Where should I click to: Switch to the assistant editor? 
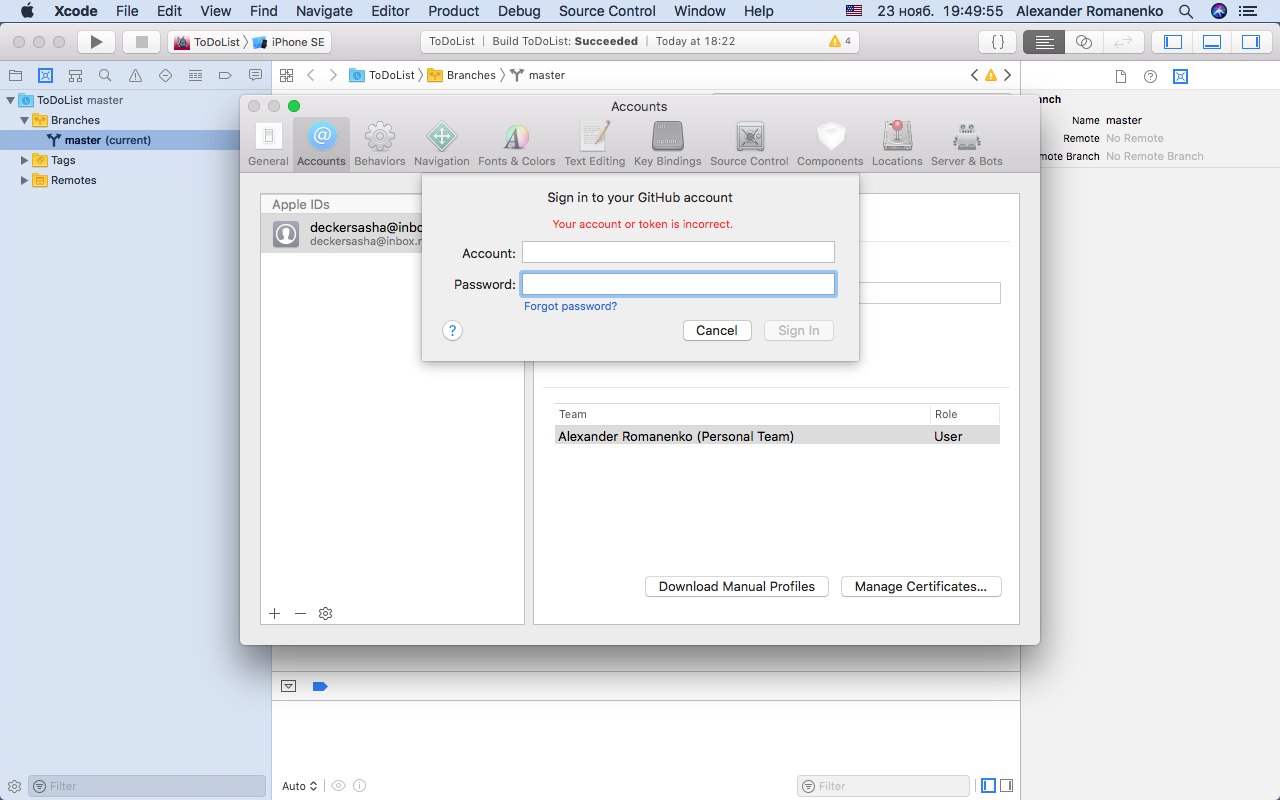point(1083,42)
